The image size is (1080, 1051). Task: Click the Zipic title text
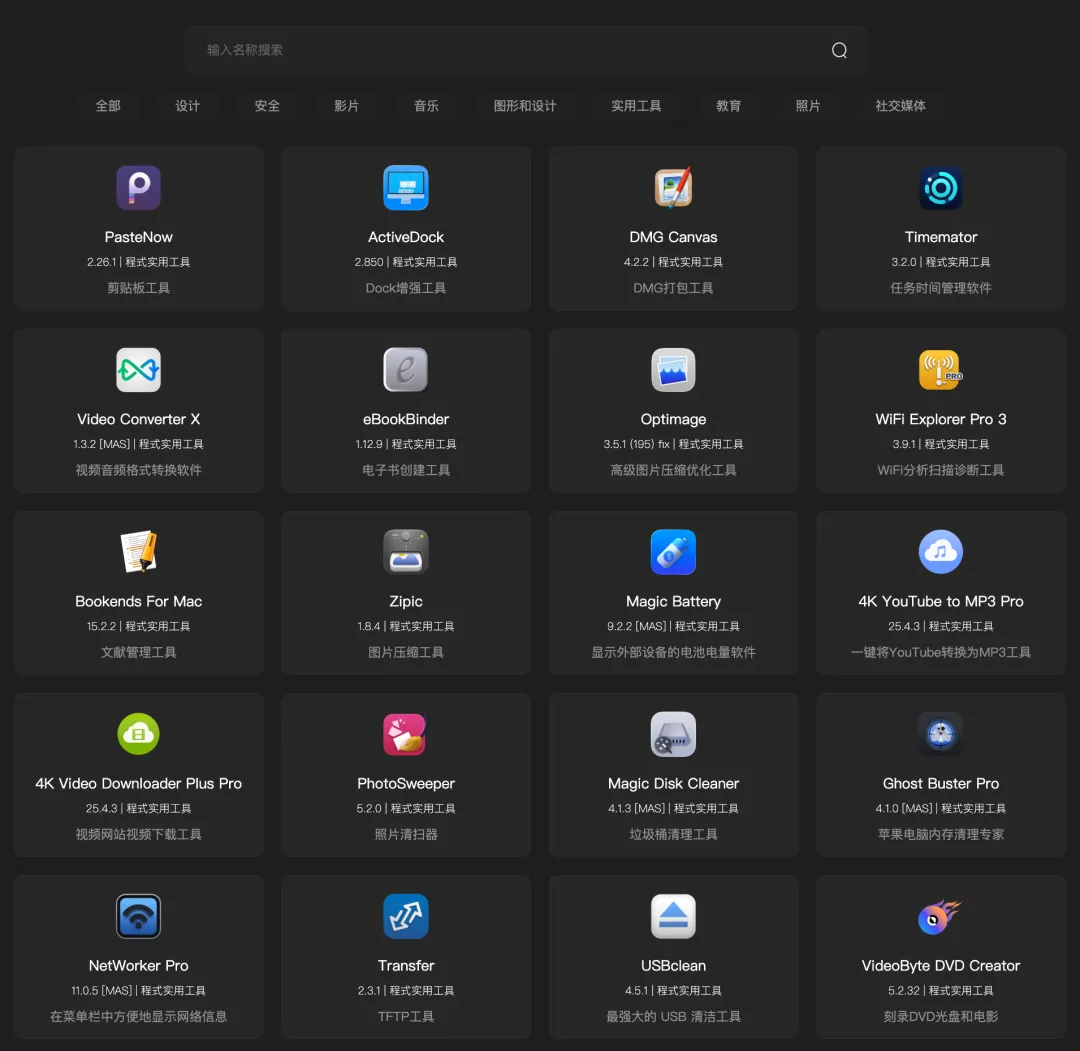click(406, 601)
